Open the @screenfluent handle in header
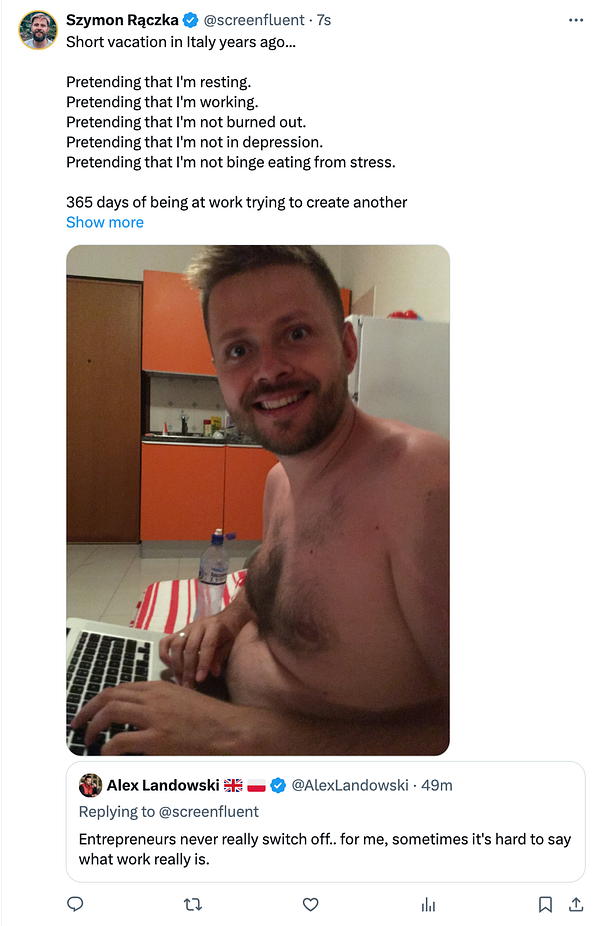 pos(254,20)
